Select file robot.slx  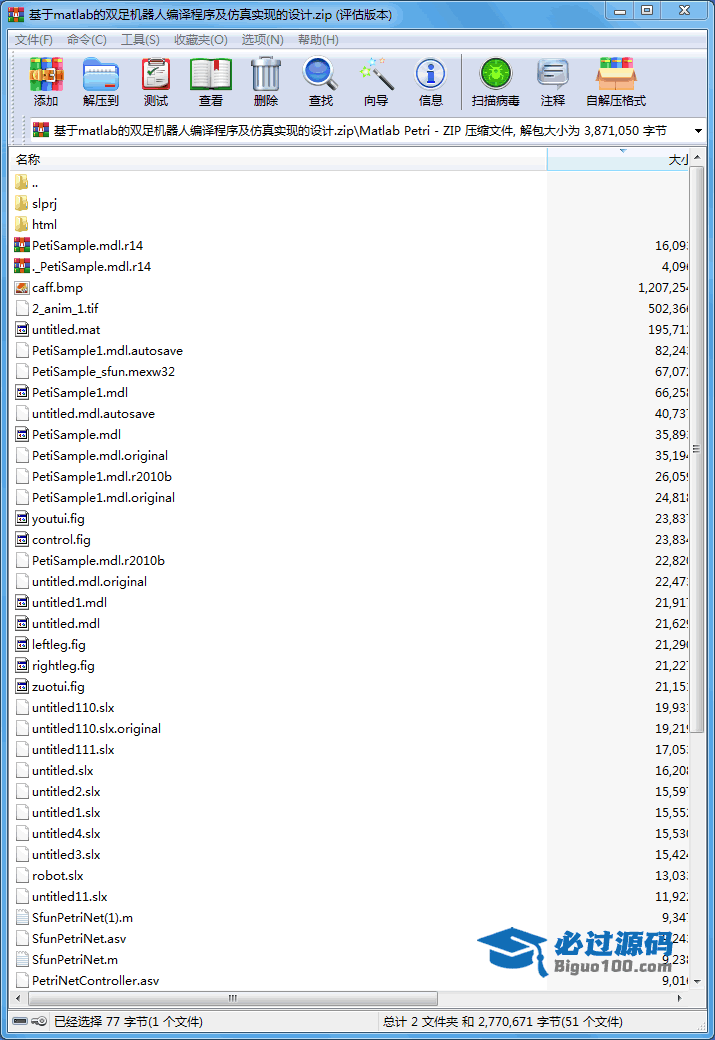tap(58, 876)
